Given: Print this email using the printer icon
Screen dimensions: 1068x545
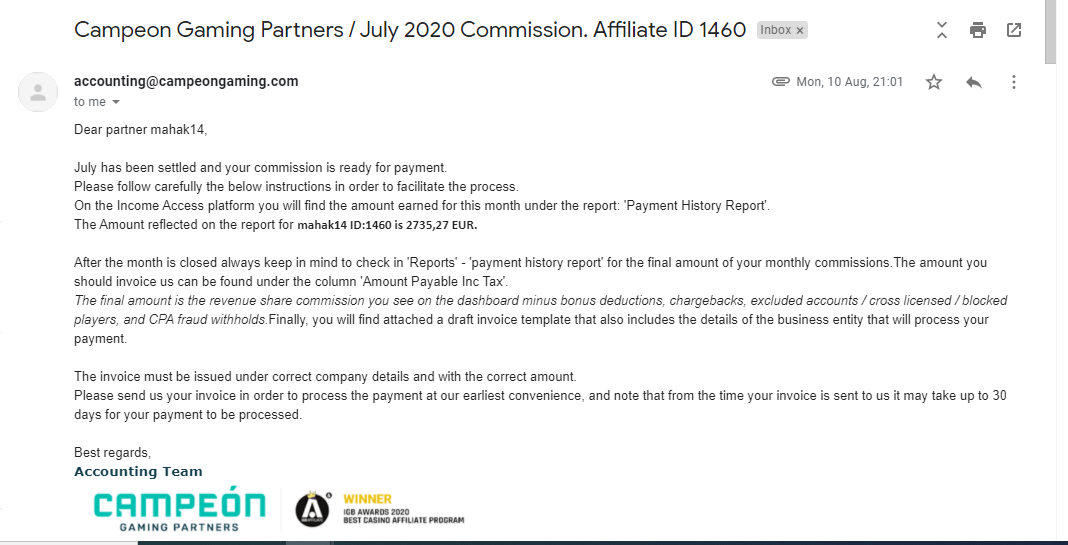Looking at the screenshot, I should 978,30.
